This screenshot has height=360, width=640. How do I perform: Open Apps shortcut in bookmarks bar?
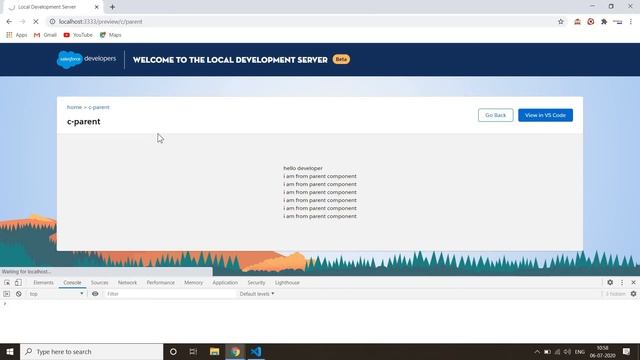[17, 35]
